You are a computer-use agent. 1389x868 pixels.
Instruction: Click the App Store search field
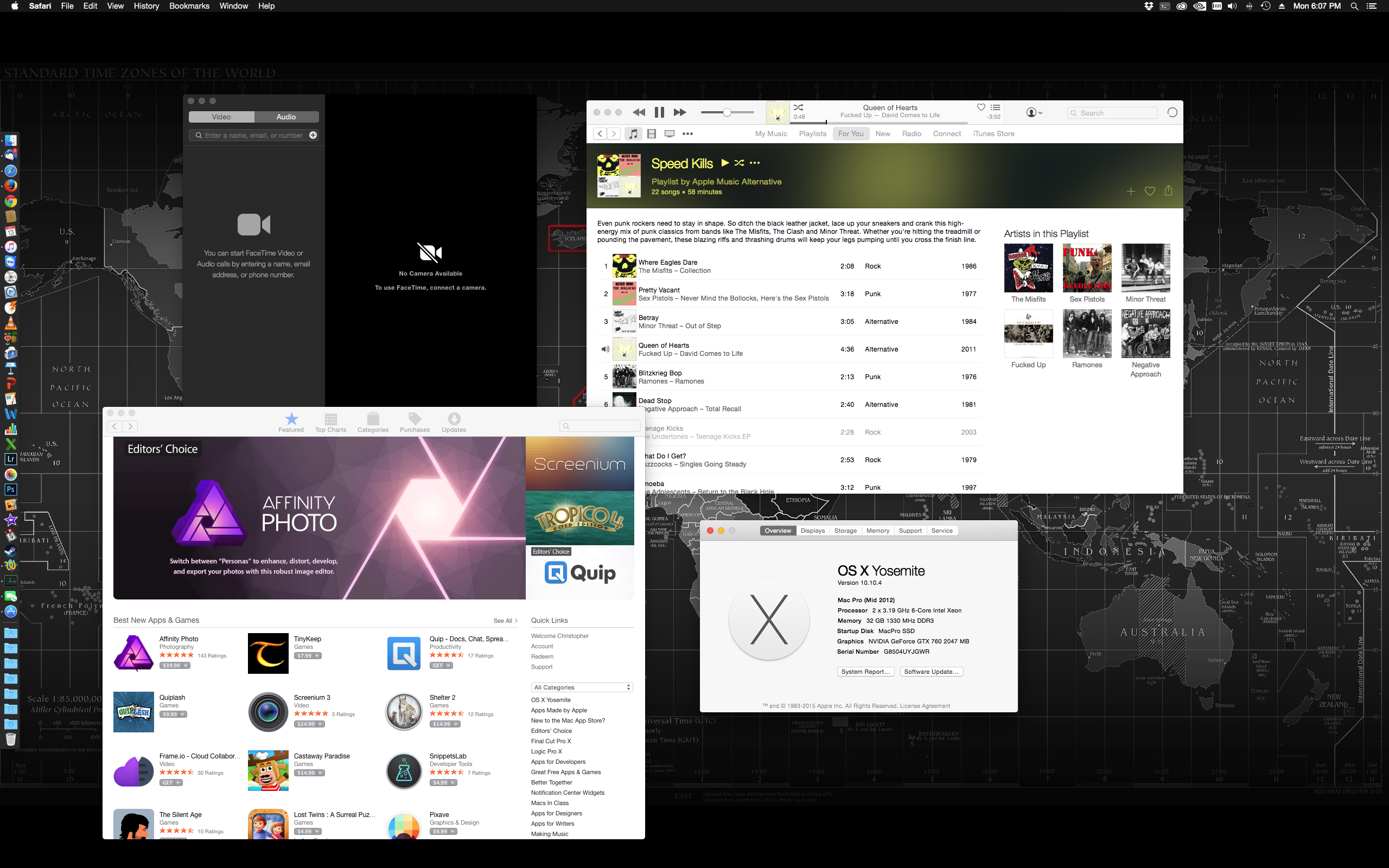[x=600, y=426]
